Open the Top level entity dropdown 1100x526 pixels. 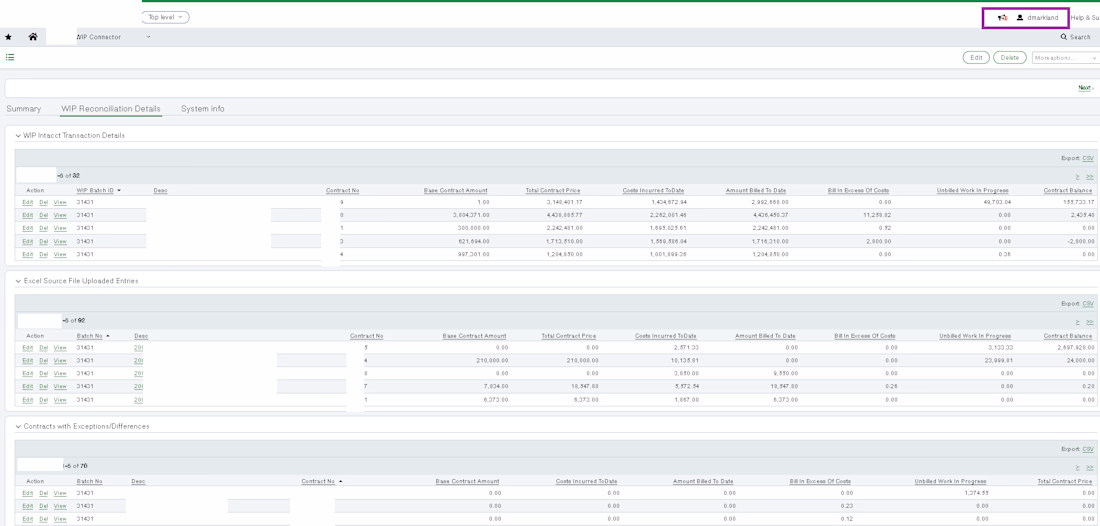166,17
